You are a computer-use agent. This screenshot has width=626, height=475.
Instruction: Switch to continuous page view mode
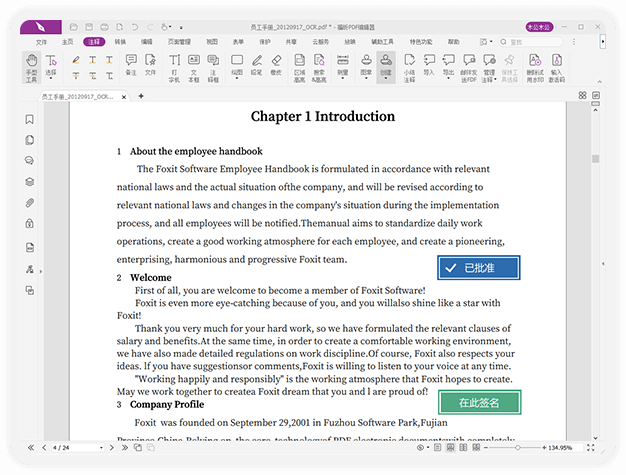click(450, 447)
